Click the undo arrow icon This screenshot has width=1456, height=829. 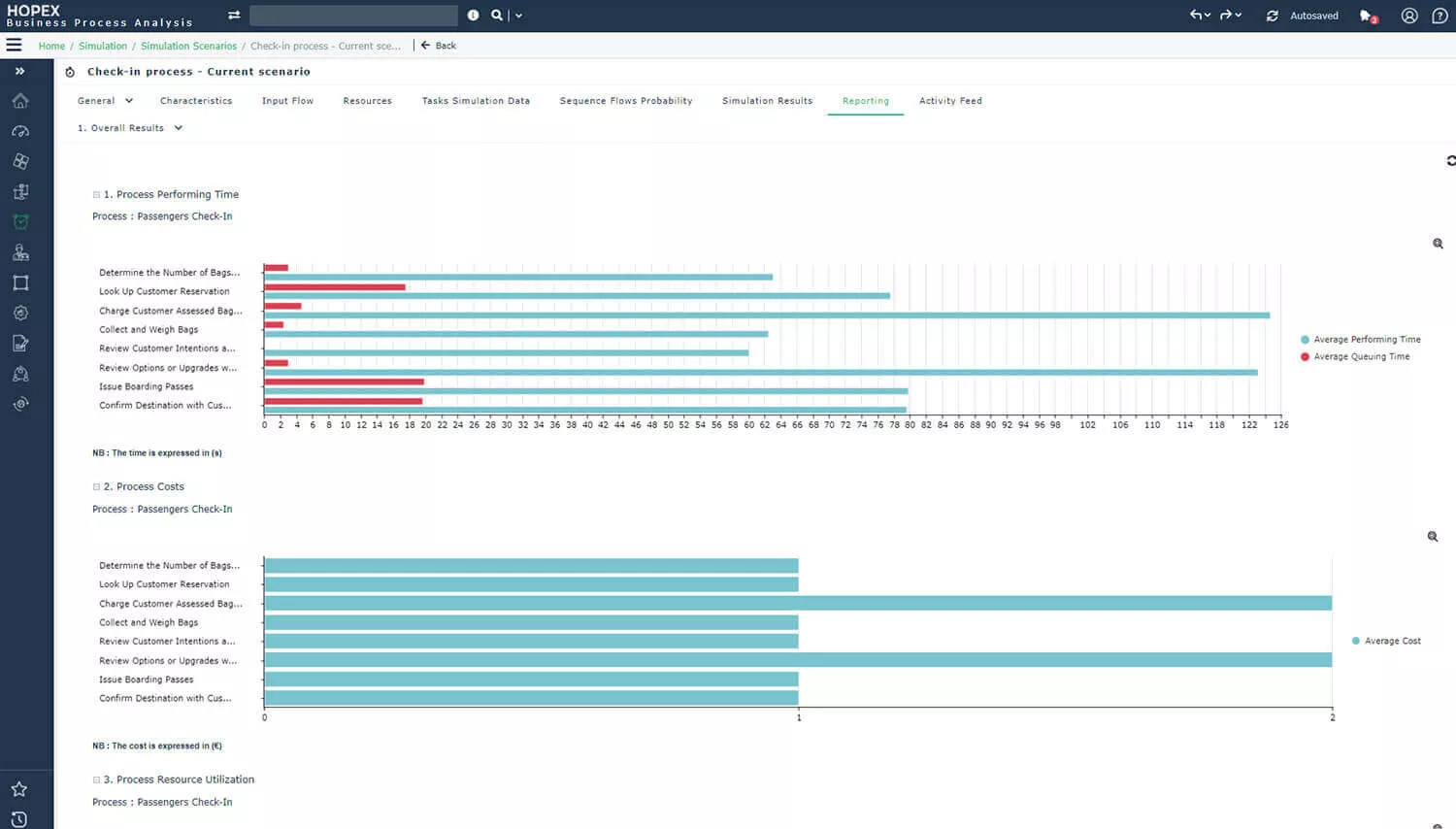click(1196, 15)
